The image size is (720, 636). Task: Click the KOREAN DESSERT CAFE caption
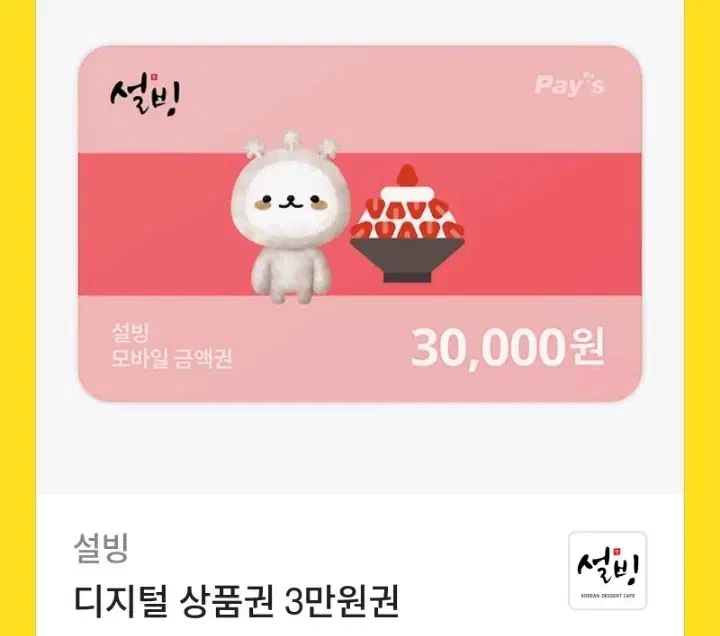(x=608, y=596)
